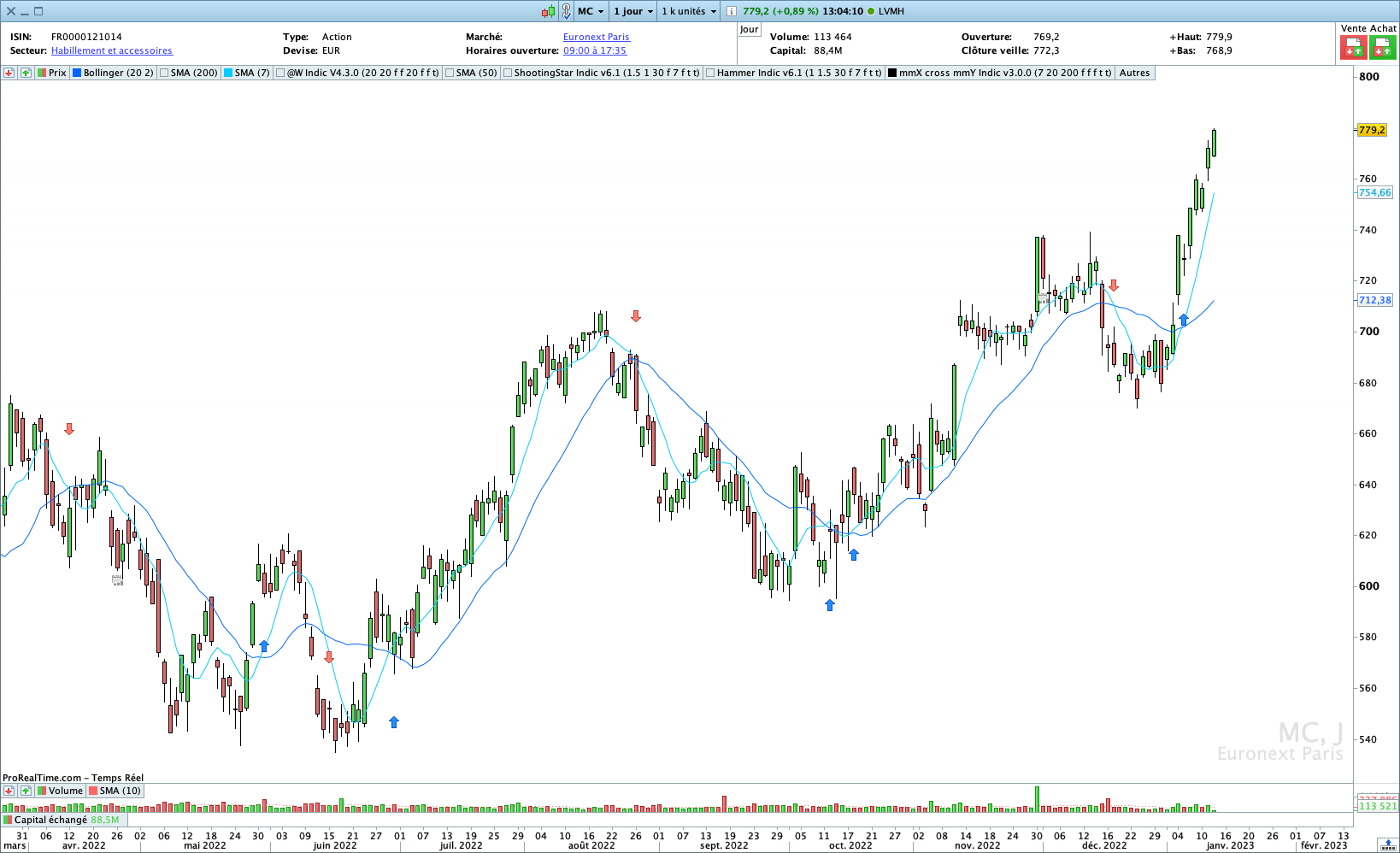The height and width of the screenshot is (853, 1400).
Task: Click the 779,2 (+0,89 %) price in title bar
Action: click(780, 11)
